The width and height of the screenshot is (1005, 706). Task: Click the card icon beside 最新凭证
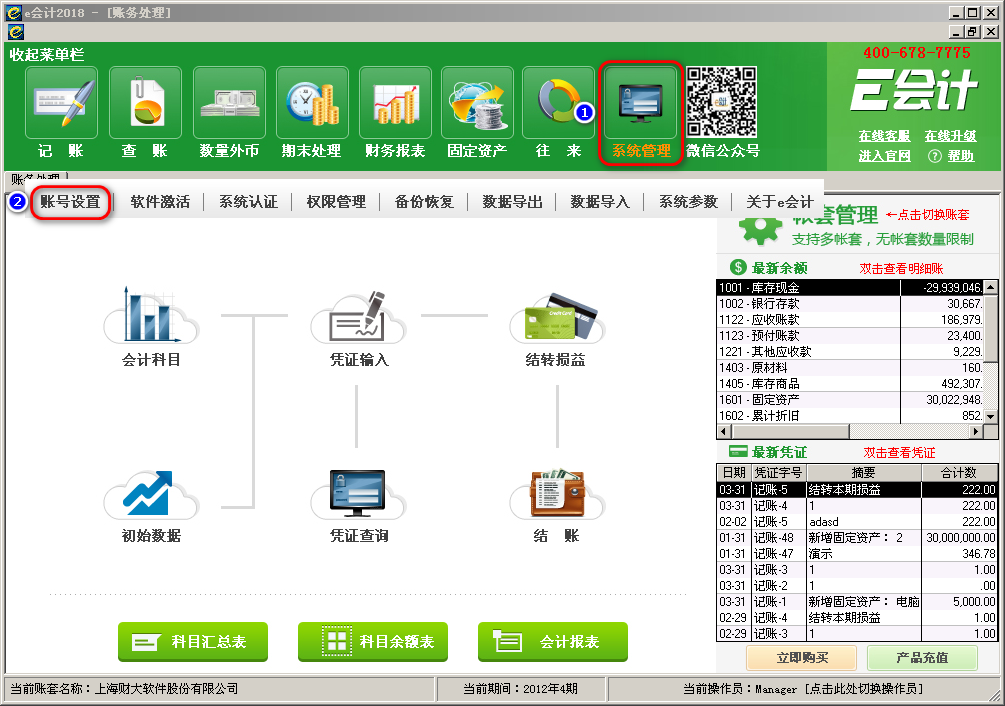(x=738, y=451)
